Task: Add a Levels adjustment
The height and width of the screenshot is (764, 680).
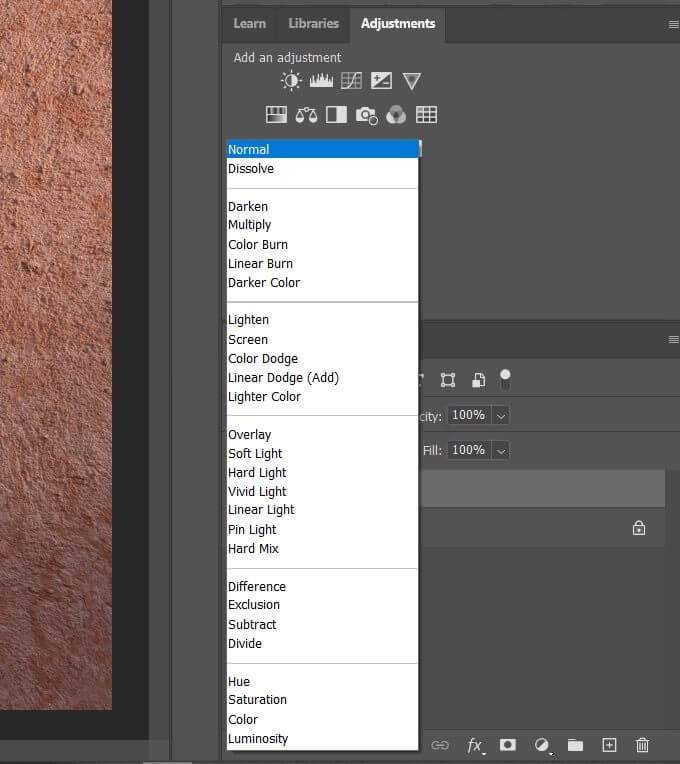Action: coord(321,81)
